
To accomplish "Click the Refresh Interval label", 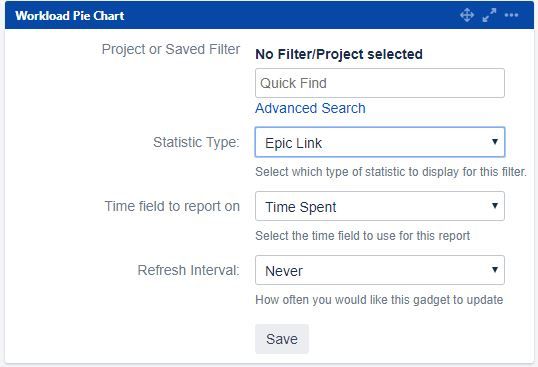I will pyautogui.click(x=188, y=270).
